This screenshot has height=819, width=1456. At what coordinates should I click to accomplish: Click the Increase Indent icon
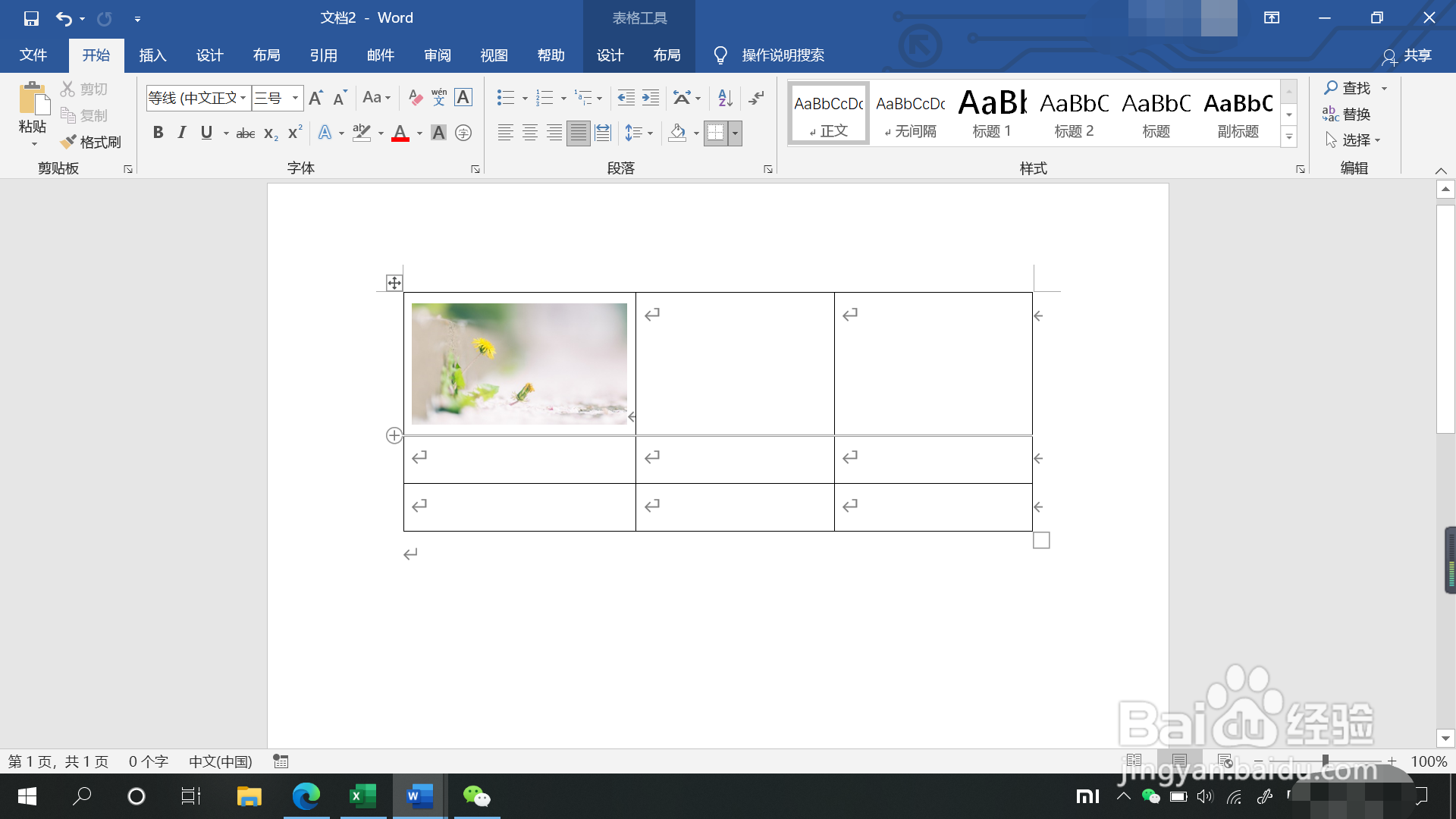point(651,98)
